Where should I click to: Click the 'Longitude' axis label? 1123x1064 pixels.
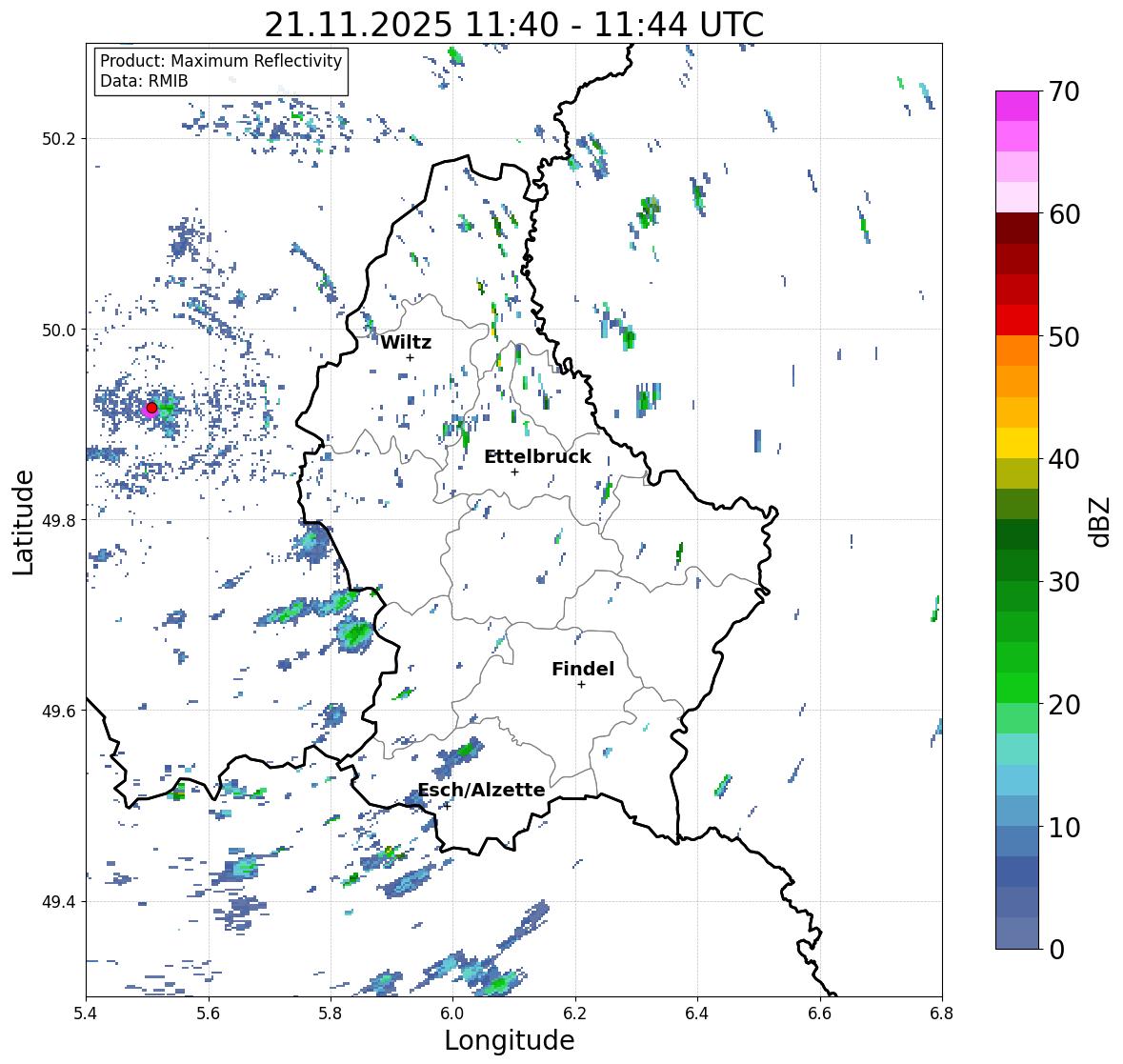click(510, 1040)
